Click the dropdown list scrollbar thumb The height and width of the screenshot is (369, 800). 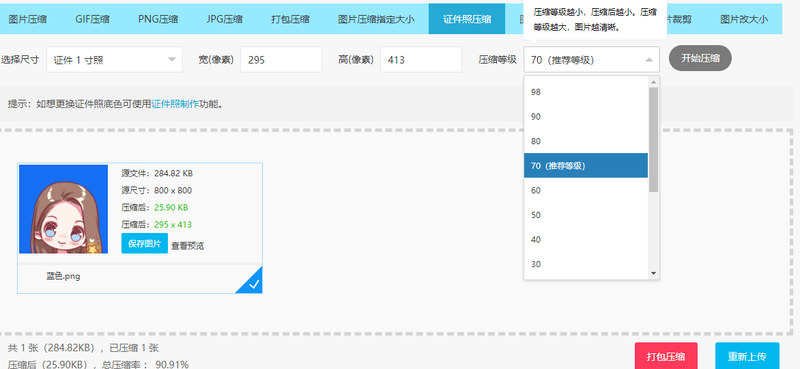point(654,139)
